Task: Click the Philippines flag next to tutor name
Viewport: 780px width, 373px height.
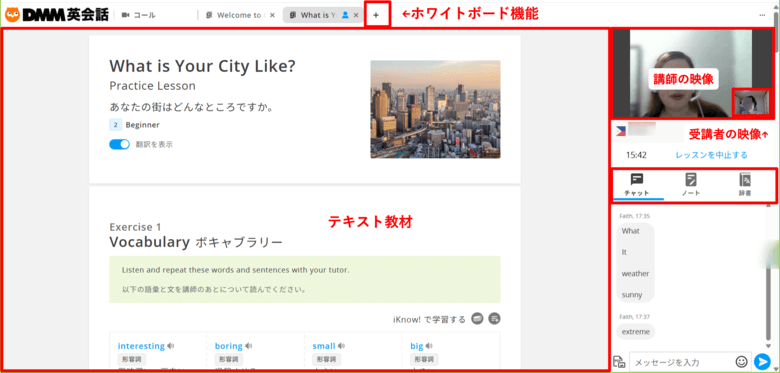Action: coord(620,130)
